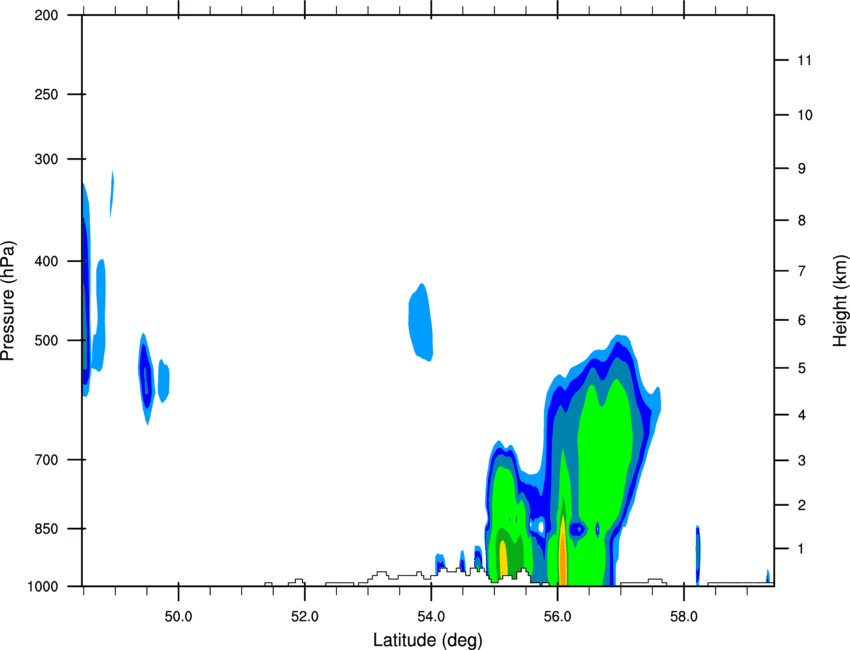Click the 200 pressure tick label
Image resolution: width=850 pixels, height=650 pixels.
[x=46, y=15]
